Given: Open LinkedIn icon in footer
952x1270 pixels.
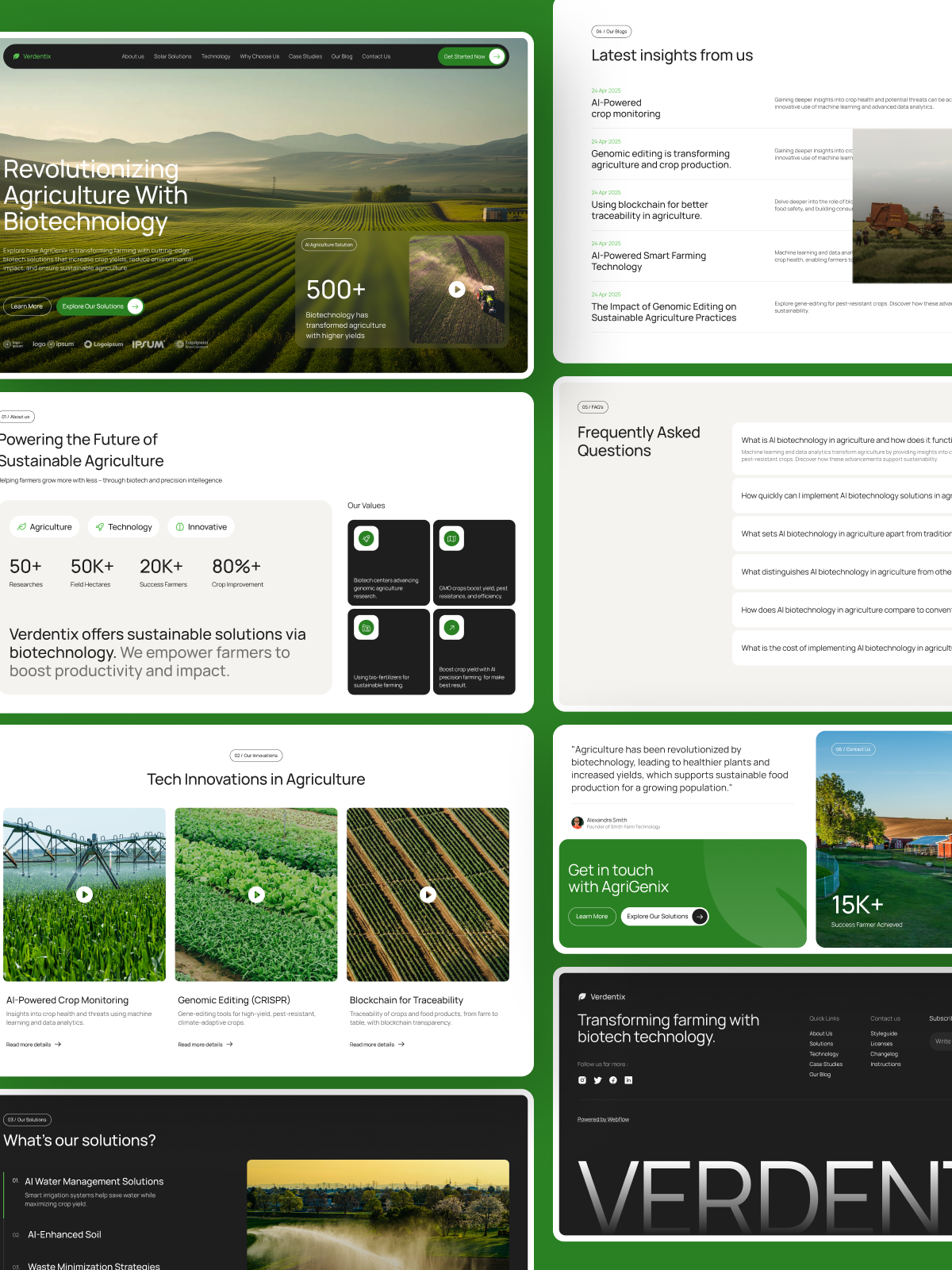Looking at the screenshot, I should coord(628,1080).
